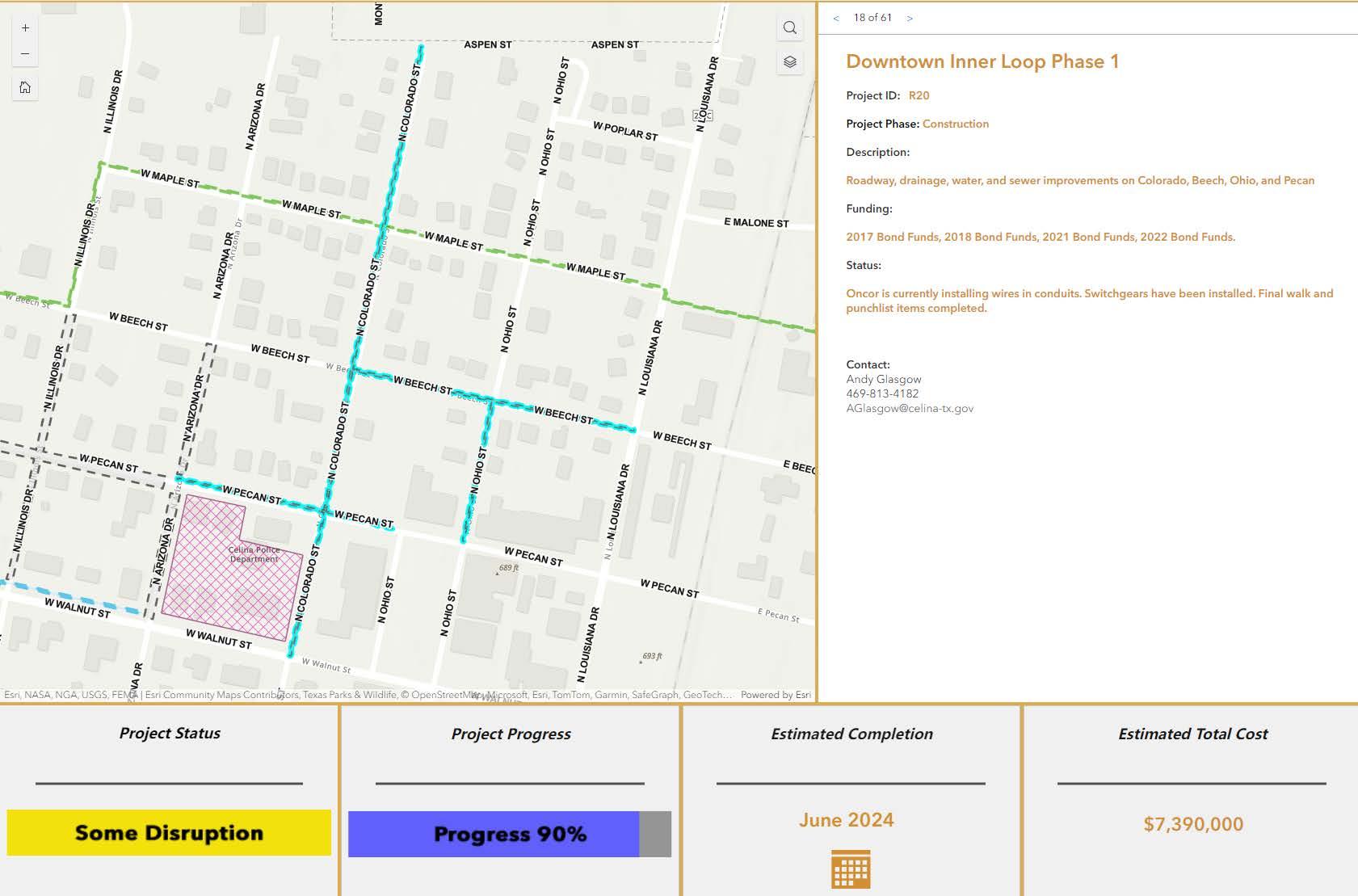
Task: Click the calendar icon under June 2024
Action: click(x=851, y=869)
